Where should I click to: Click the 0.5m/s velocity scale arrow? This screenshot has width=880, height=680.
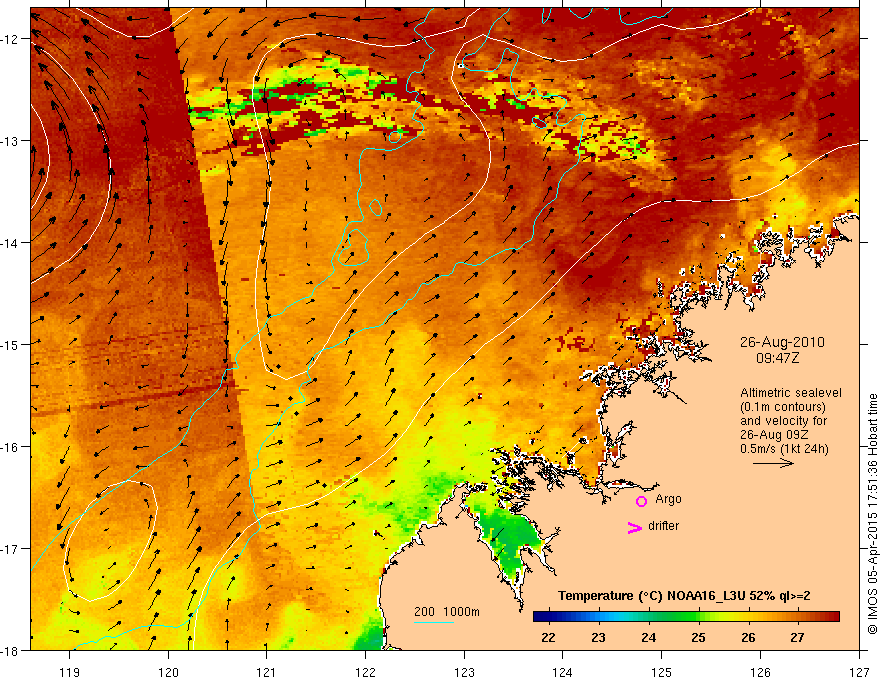pos(773,463)
